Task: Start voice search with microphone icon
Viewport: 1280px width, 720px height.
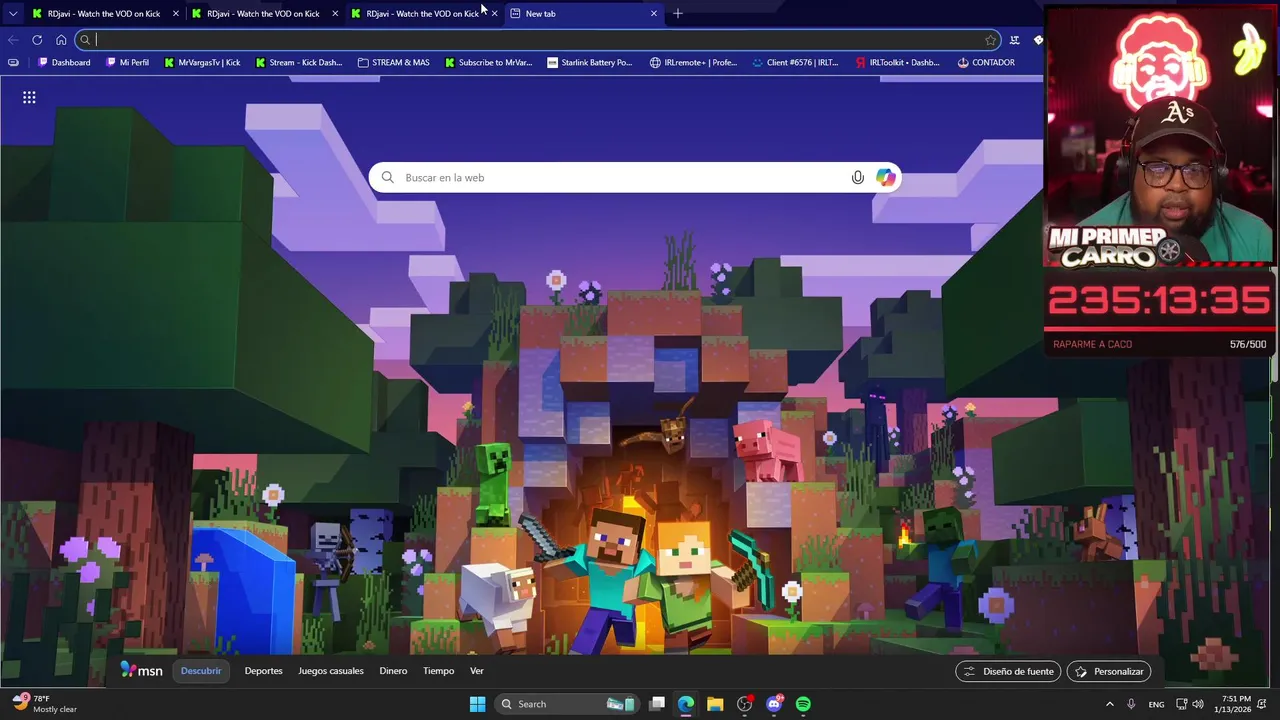Action: pyautogui.click(x=857, y=177)
